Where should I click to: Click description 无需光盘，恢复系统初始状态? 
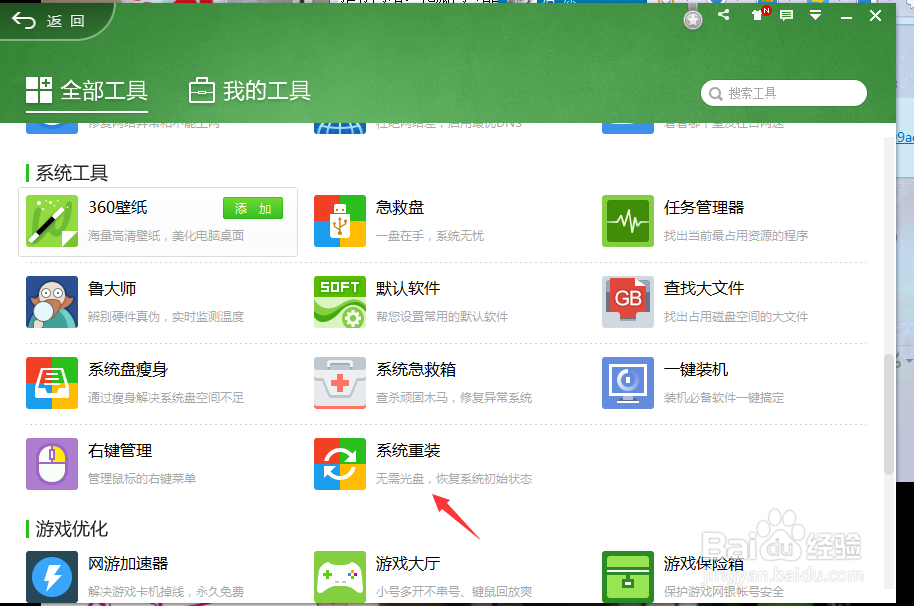point(454,478)
